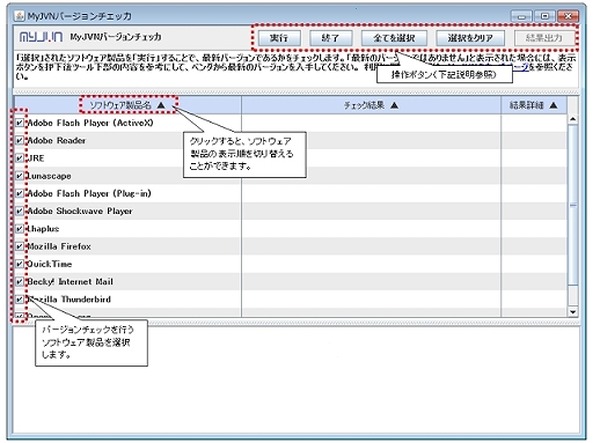Uncheck Adobe Flash Player (Plug-in) checkbox

[x=20, y=194]
